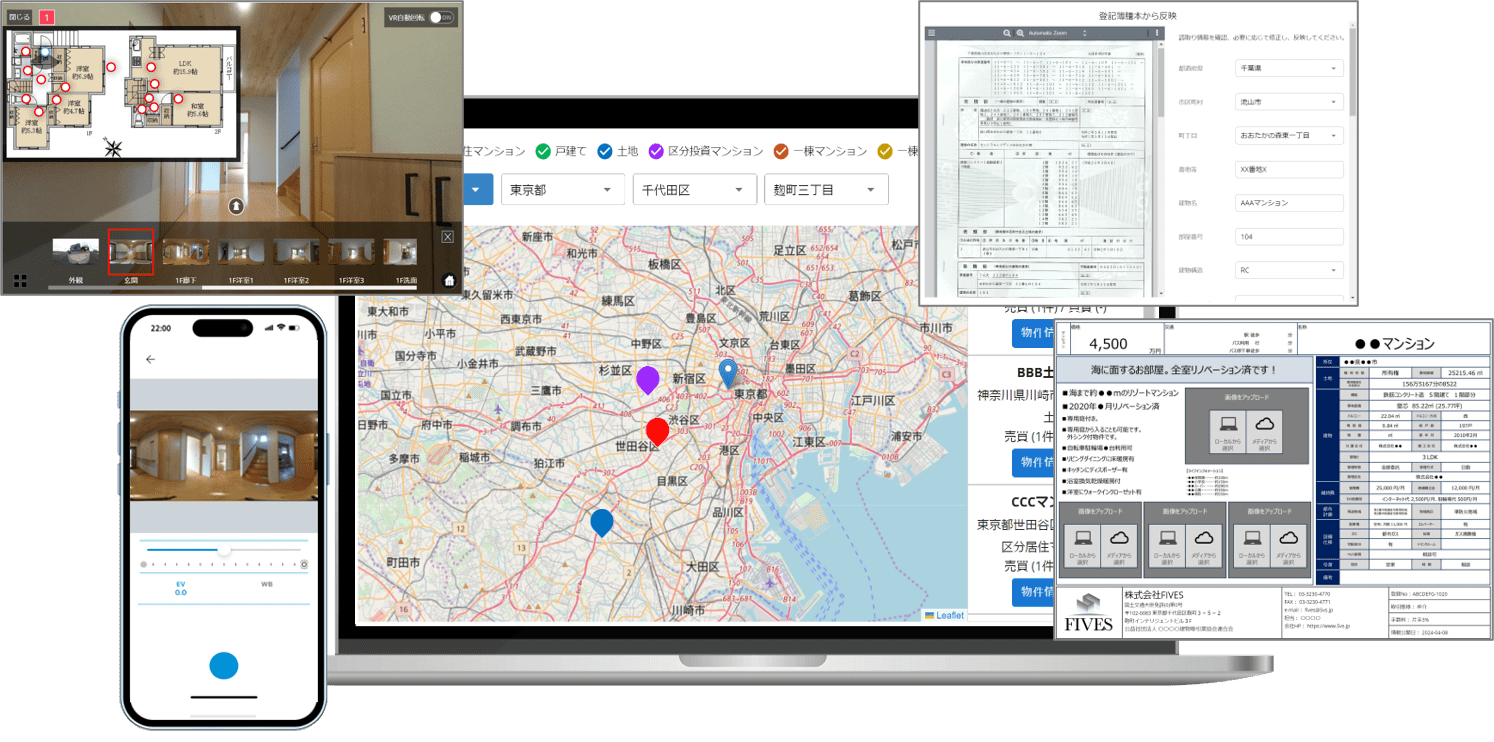The height and width of the screenshot is (742, 1494).
Task: Click the XX番地X address field
Action: (x=1288, y=169)
